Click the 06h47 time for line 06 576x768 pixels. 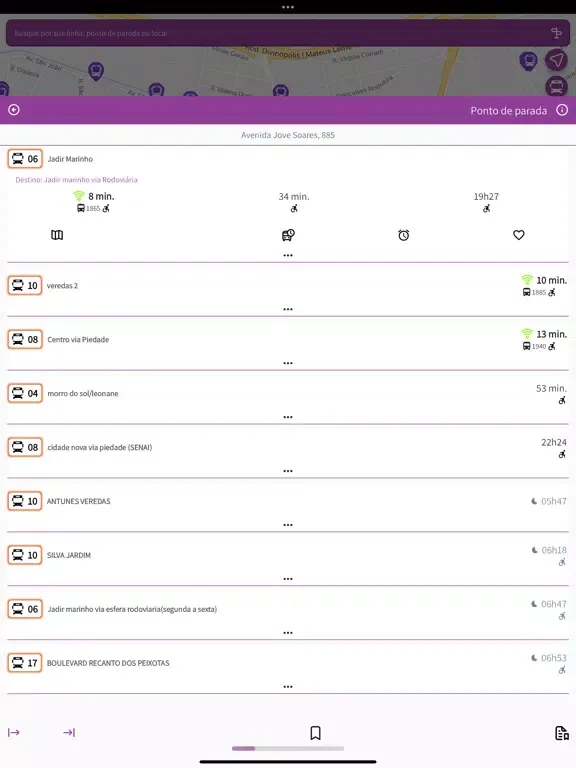(553, 604)
